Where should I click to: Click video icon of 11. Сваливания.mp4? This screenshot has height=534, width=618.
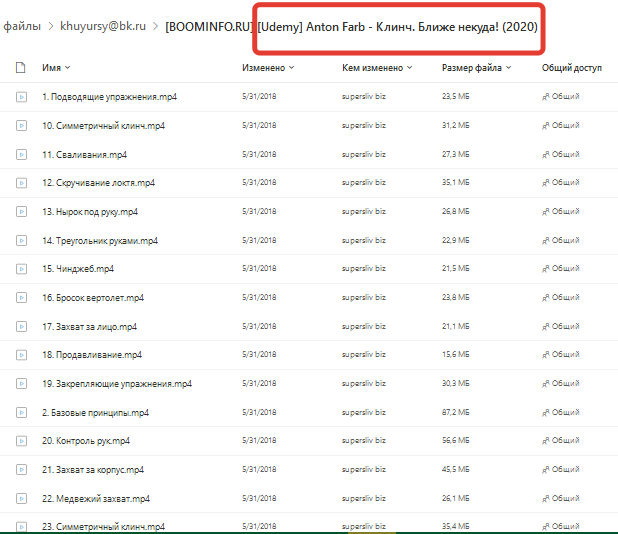point(21,154)
